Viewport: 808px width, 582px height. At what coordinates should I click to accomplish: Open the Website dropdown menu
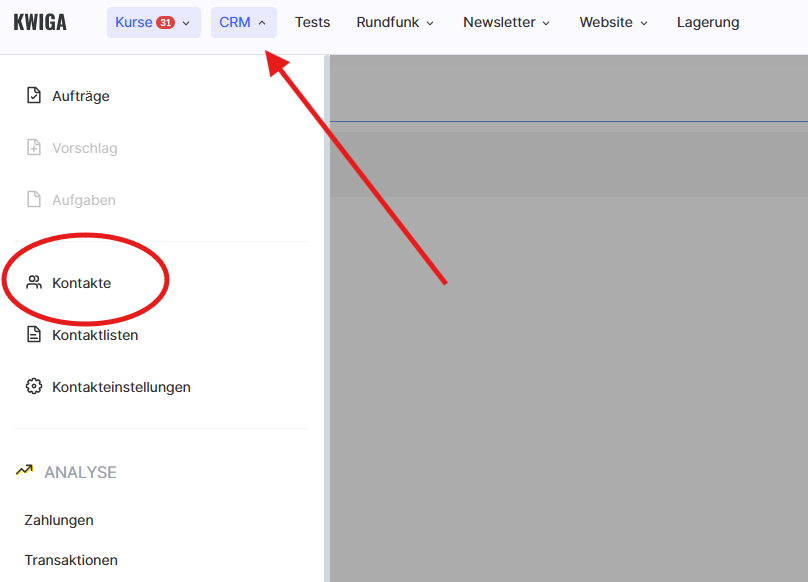613,22
